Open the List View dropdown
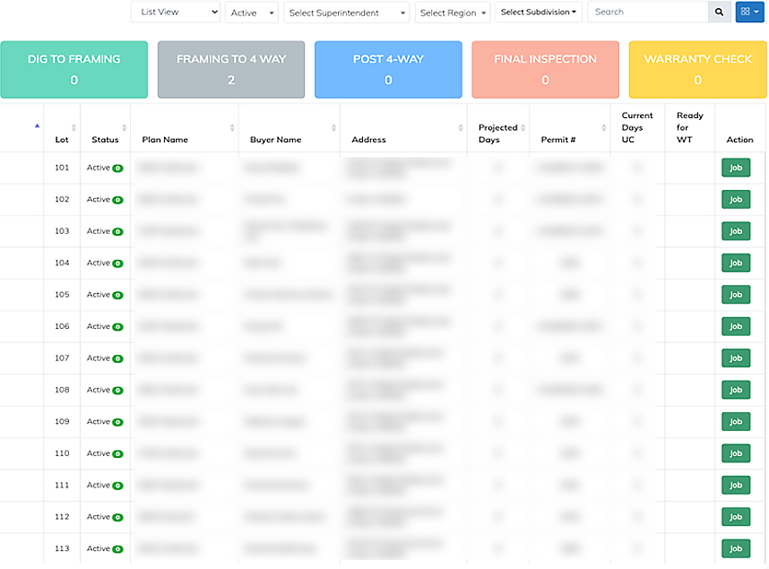Screen dimensions: 769x569 tap(176, 12)
